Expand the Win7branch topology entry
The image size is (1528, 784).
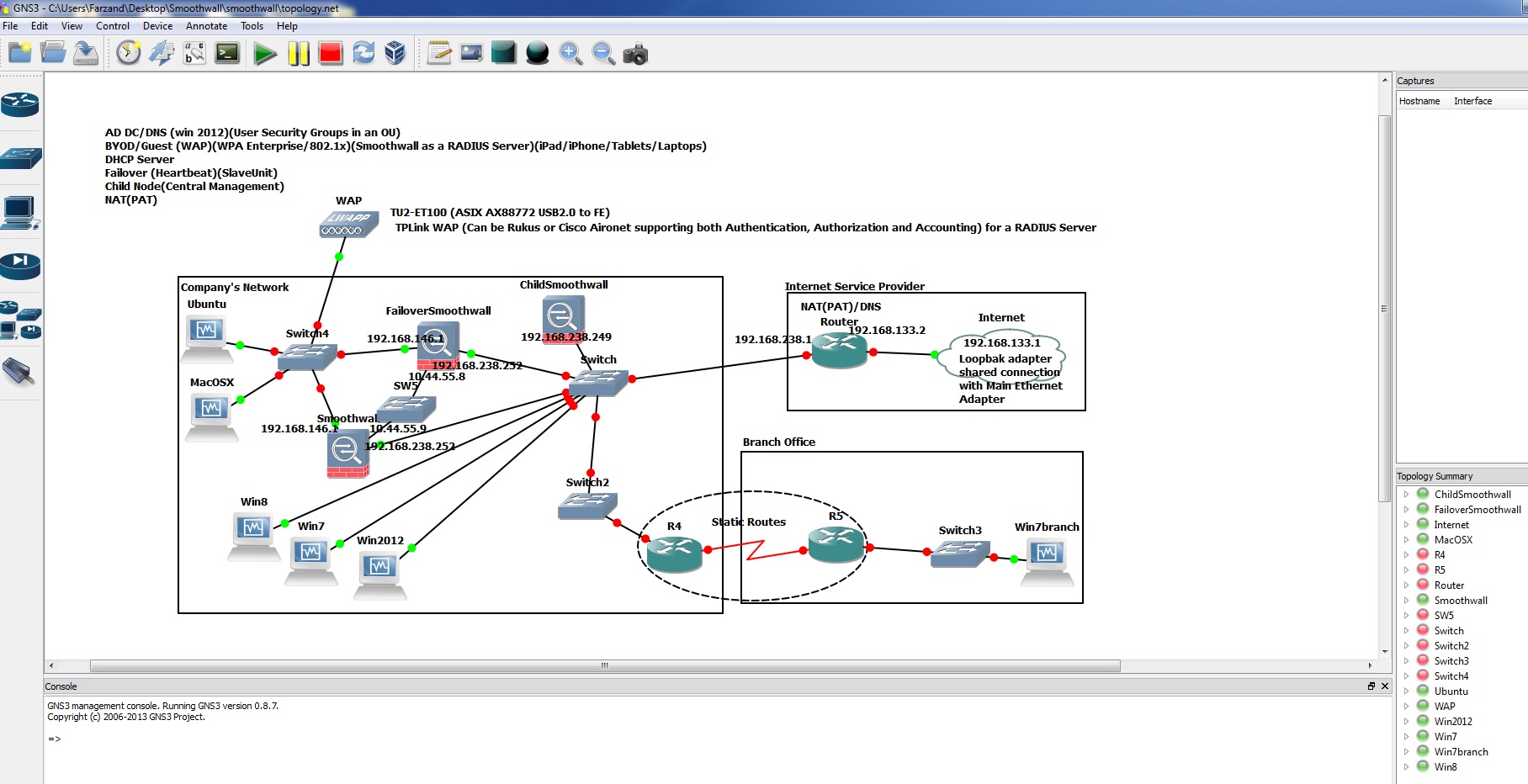coord(1406,752)
